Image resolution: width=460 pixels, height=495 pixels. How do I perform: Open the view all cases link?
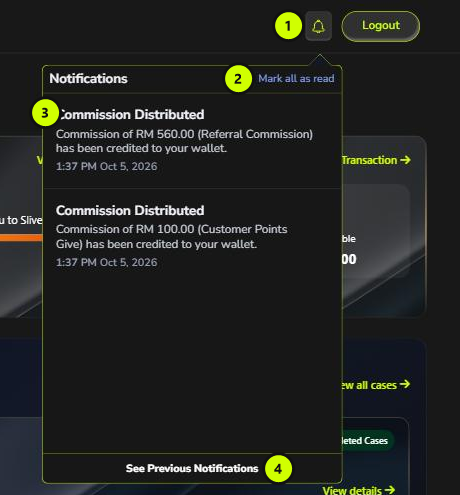pos(375,385)
